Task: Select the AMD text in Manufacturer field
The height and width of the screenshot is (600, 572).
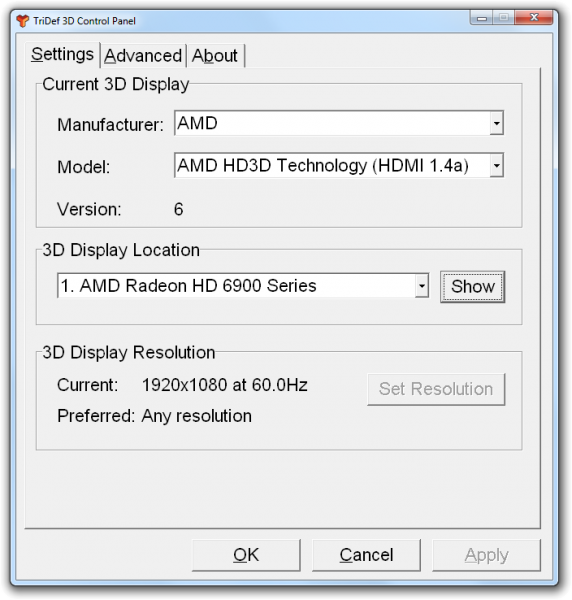Action: point(197,123)
